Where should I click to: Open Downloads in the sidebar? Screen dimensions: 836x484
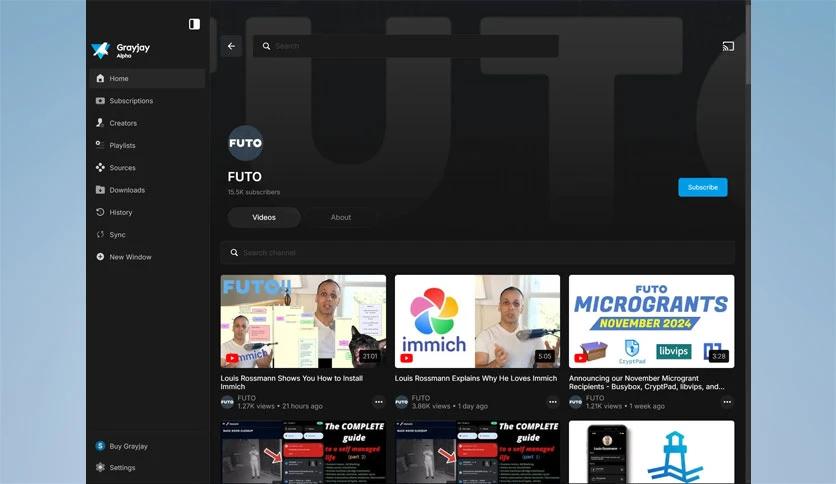(x=127, y=190)
